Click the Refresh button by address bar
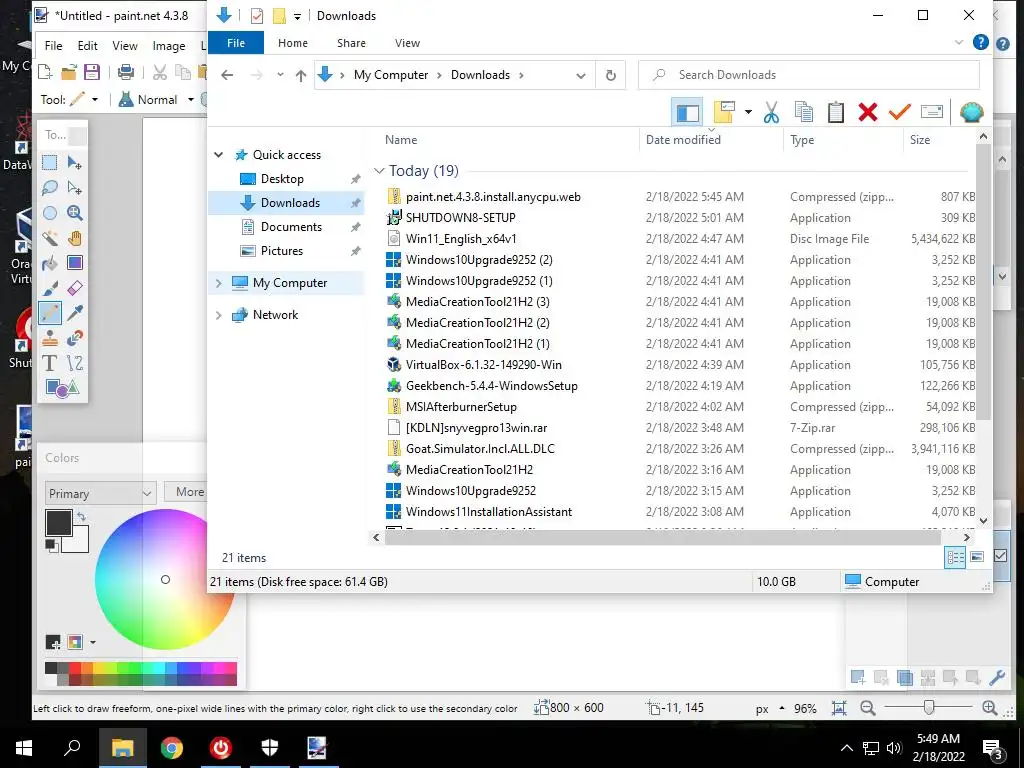Screen dimensions: 1024x768 pos(611,75)
